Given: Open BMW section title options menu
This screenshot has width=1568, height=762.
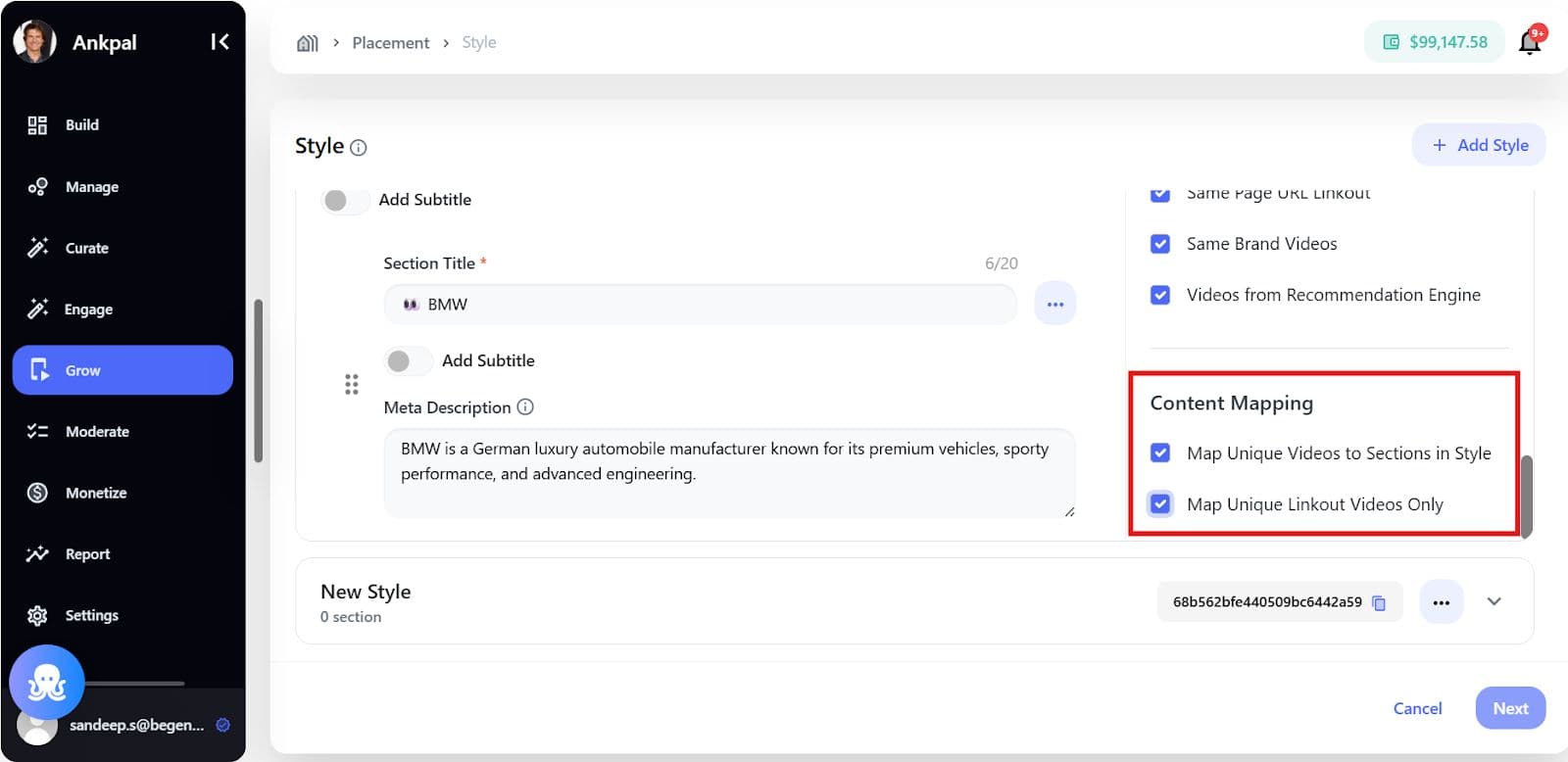Looking at the screenshot, I should tap(1054, 304).
